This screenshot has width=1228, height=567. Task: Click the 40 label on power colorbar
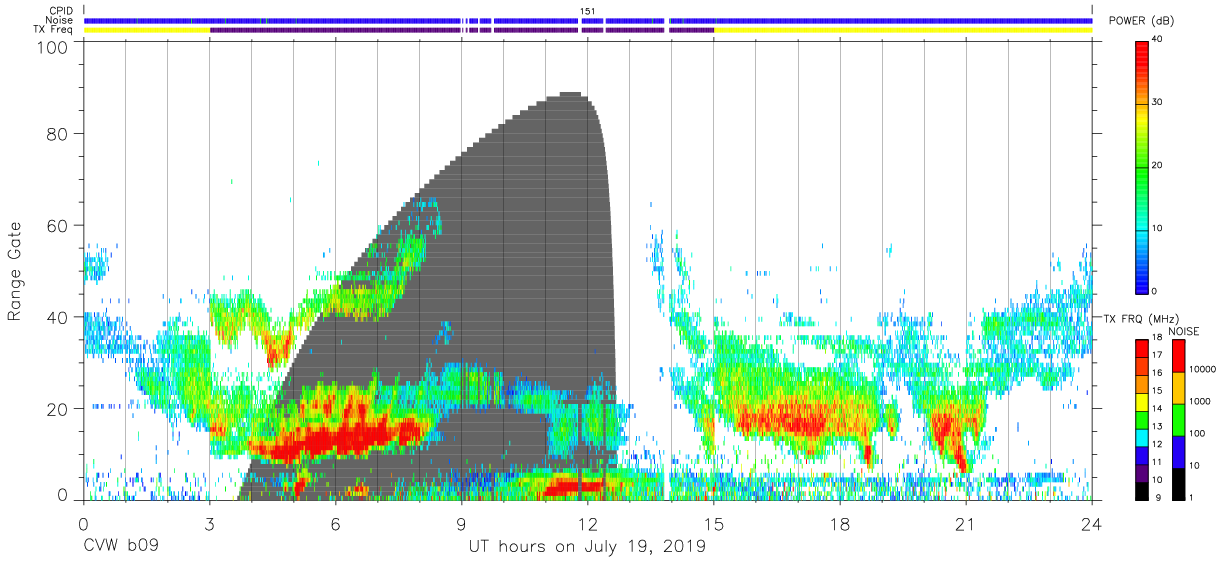tap(1158, 40)
